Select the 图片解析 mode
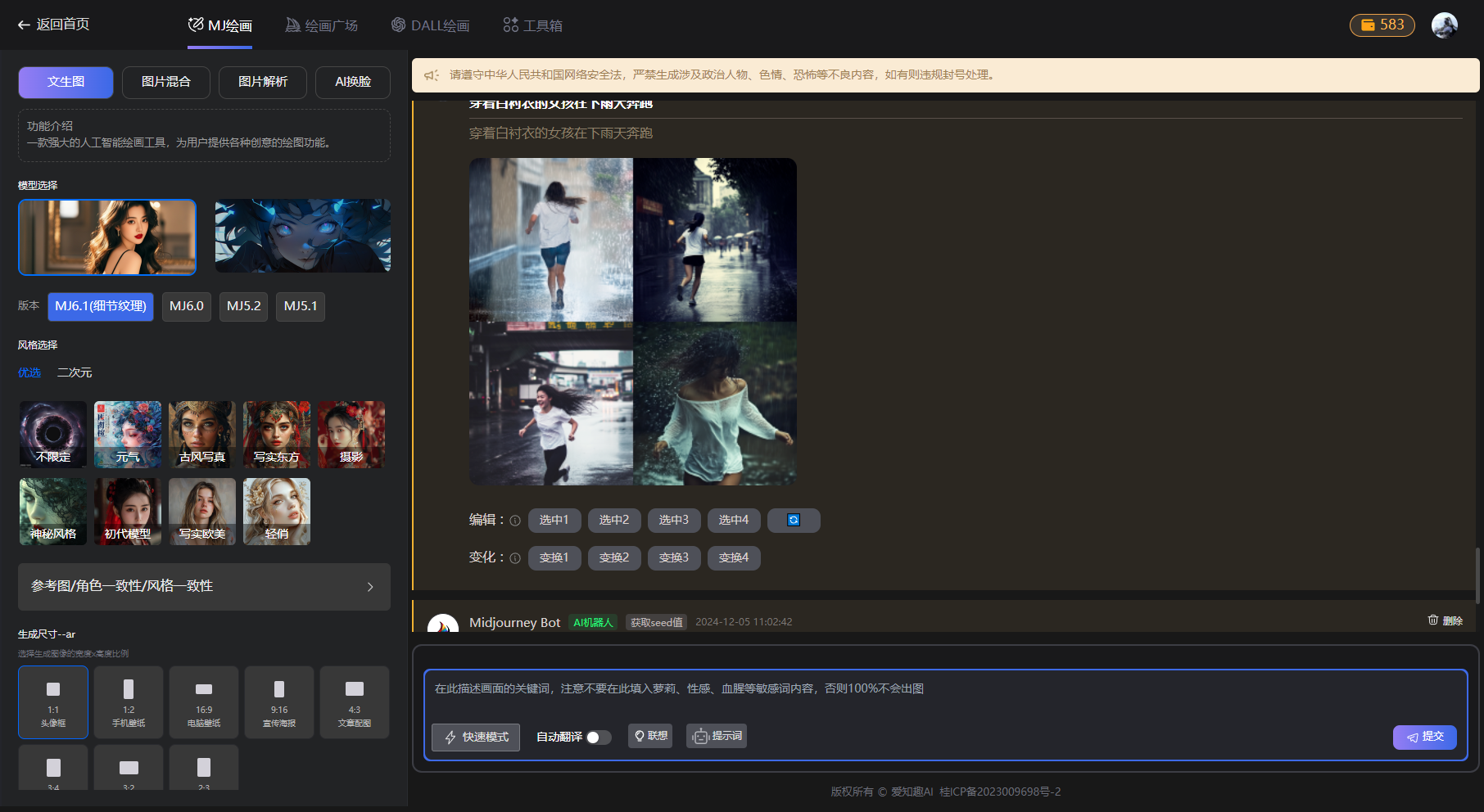This screenshot has width=1484, height=812. [x=263, y=82]
